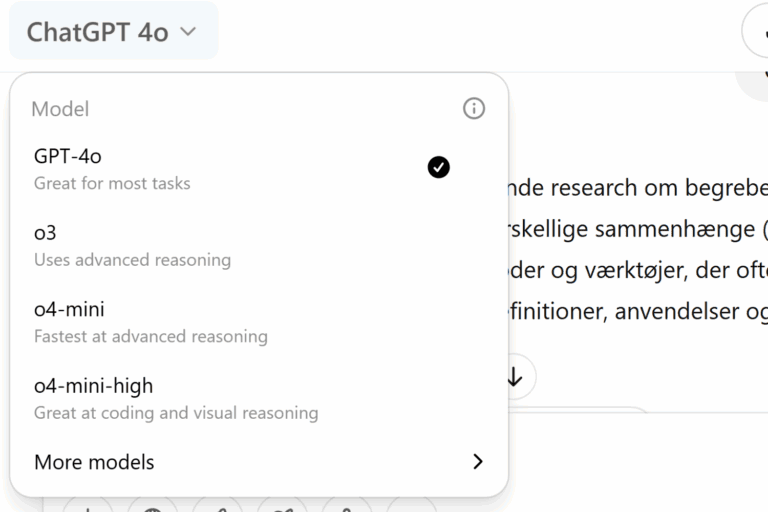Click "Great for most tasks" subtitle
The image size is (768, 512).
point(112,183)
